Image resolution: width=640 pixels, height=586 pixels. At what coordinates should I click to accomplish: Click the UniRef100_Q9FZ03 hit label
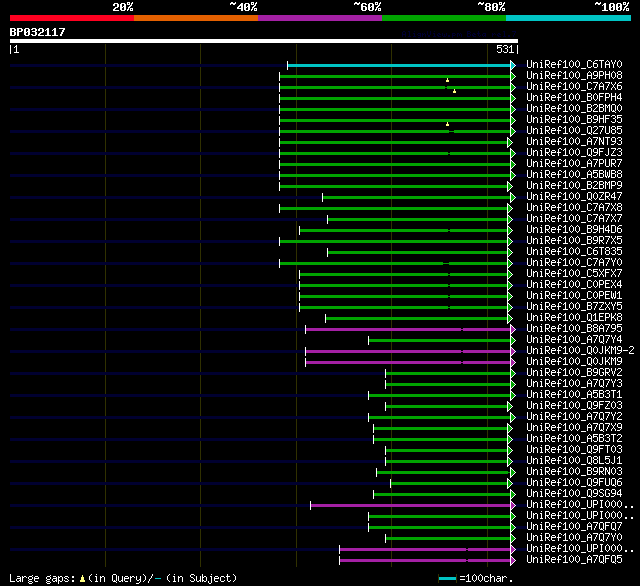[x=574, y=406]
